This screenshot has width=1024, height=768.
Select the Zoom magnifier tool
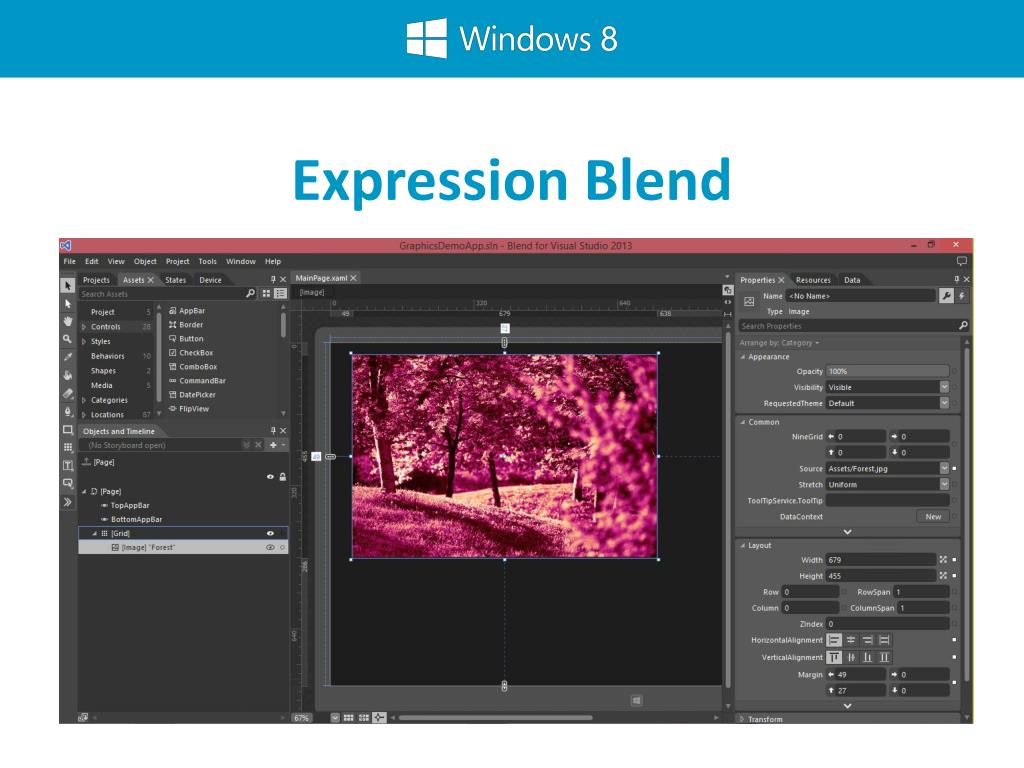(x=68, y=339)
